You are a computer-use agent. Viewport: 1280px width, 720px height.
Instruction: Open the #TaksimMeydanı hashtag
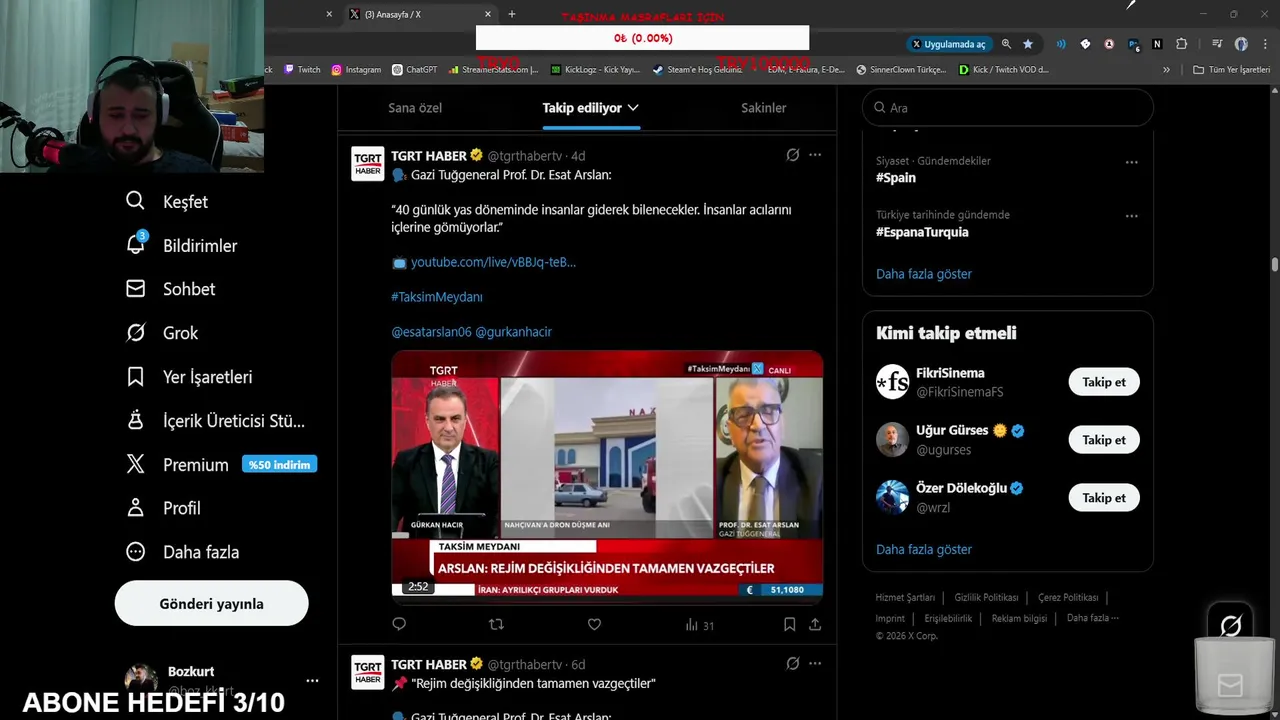[x=437, y=297]
